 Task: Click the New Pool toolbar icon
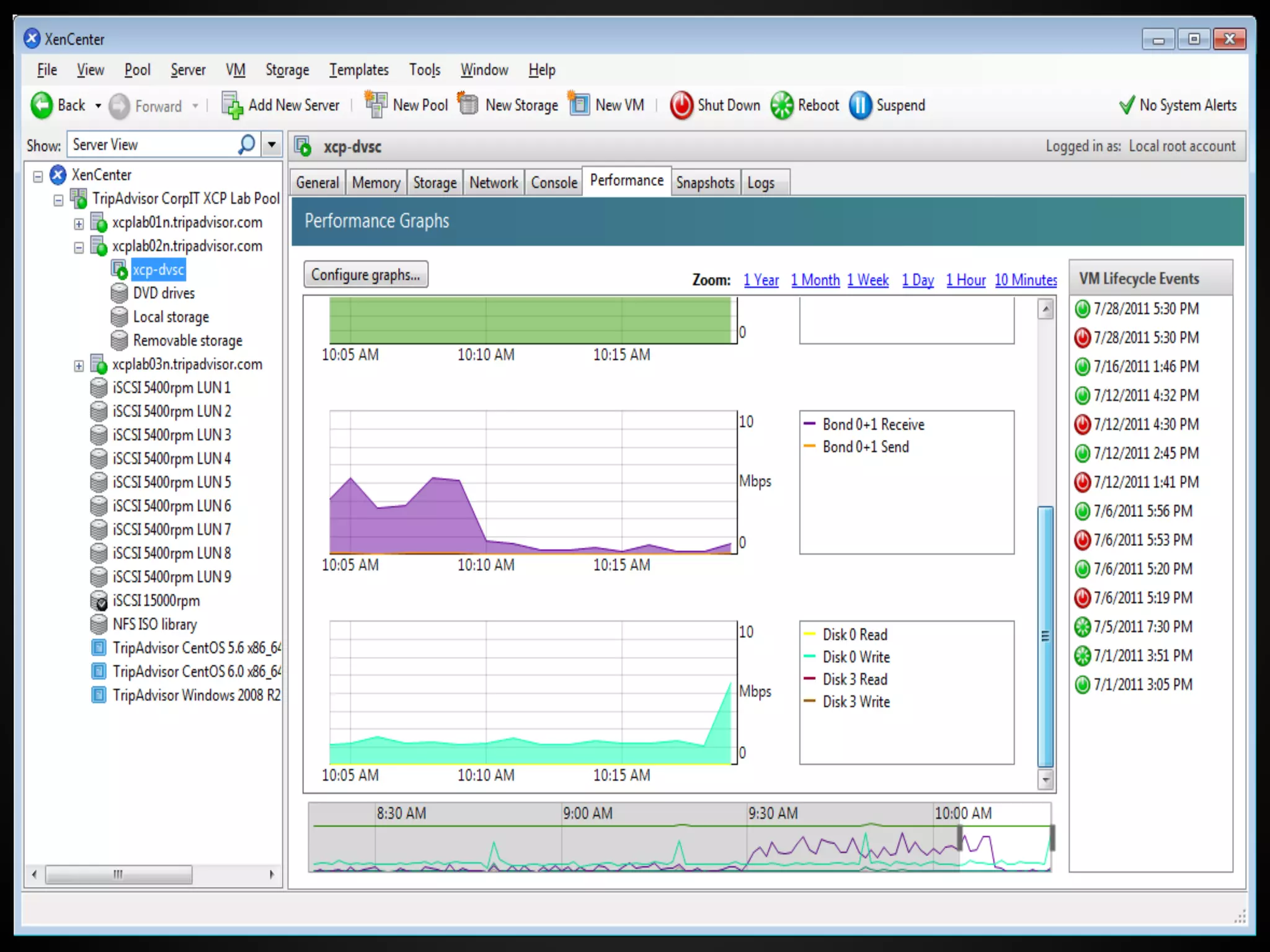(x=376, y=105)
